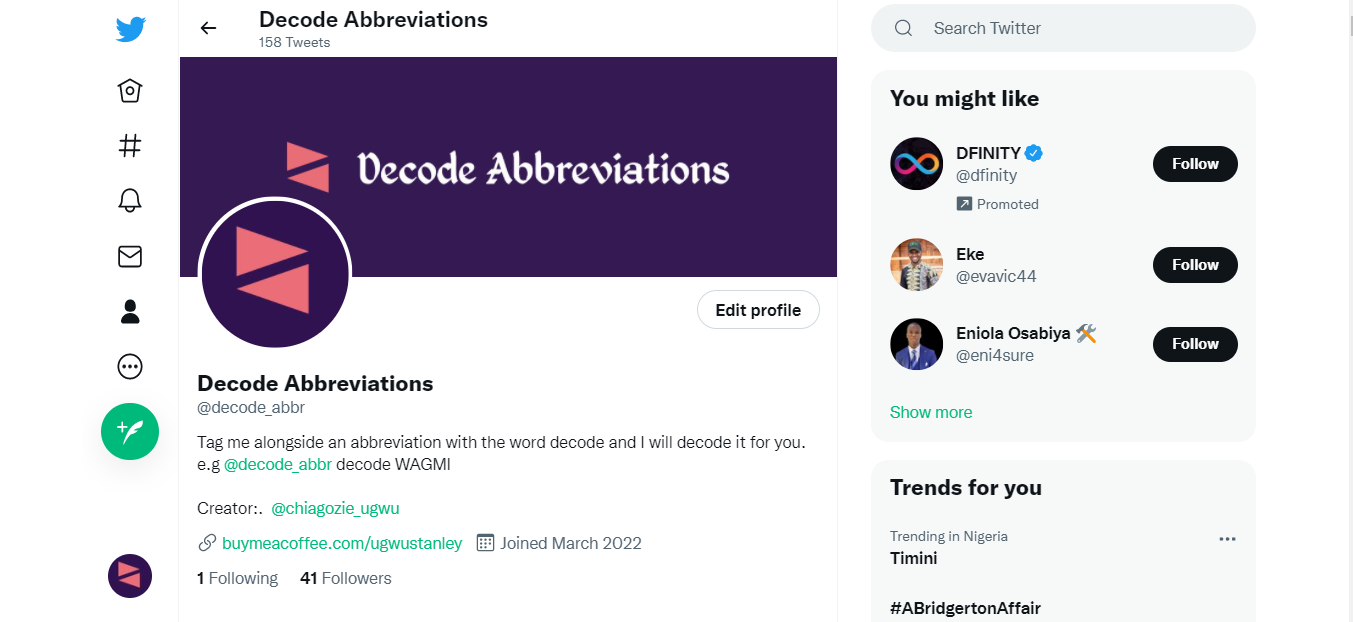The image size is (1353, 622).
Task: Click the Promoted arrow icon under DFINITY
Action: 964,204
